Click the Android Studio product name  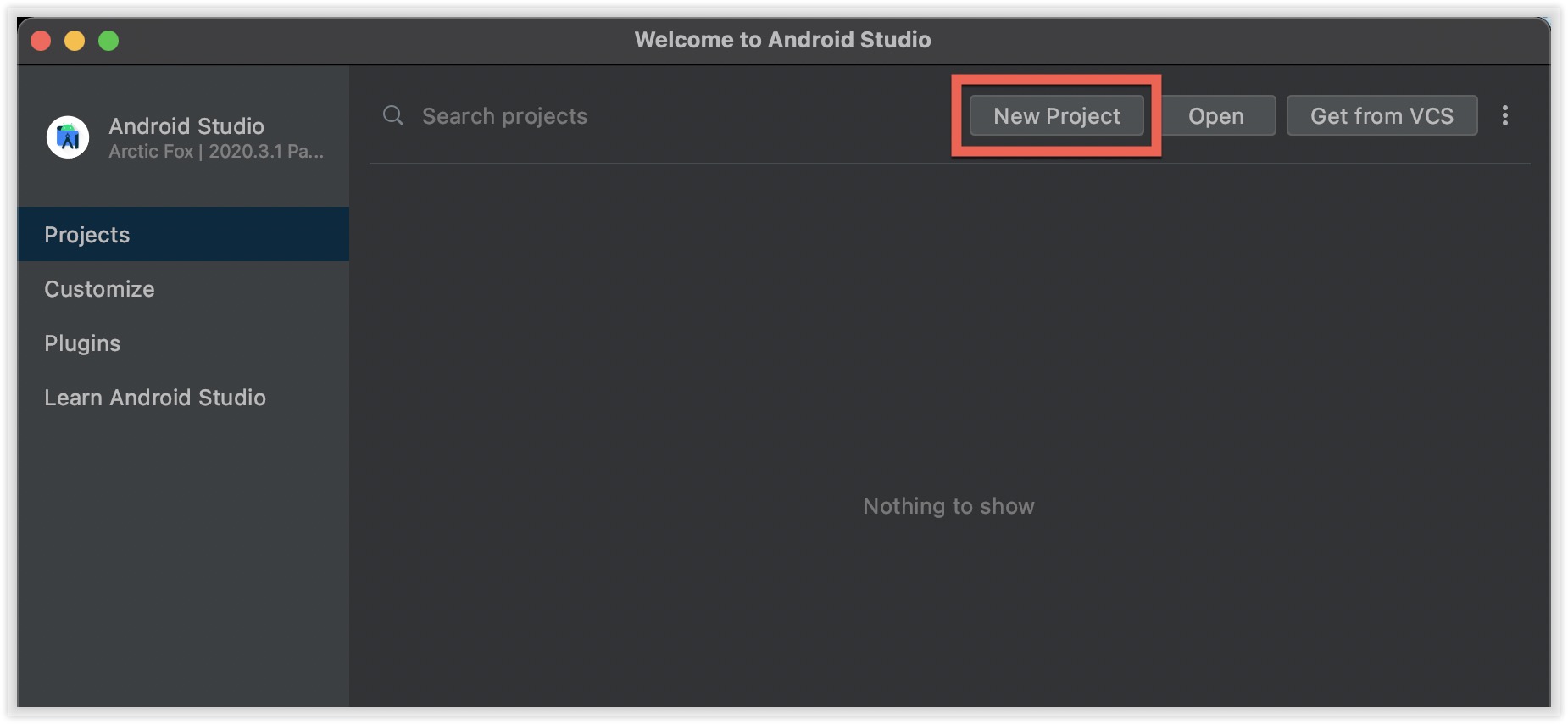186,126
